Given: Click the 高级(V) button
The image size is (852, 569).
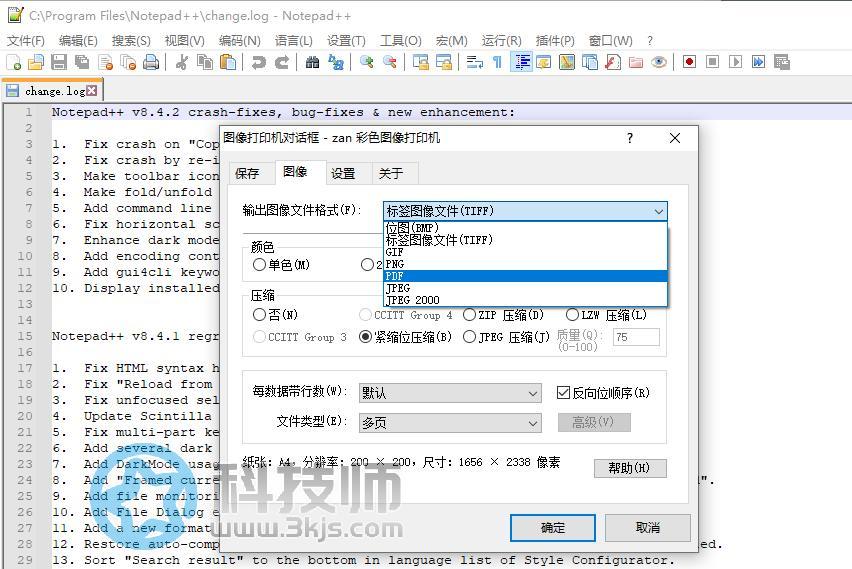Looking at the screenshot, I should click(x=594, y=422).
